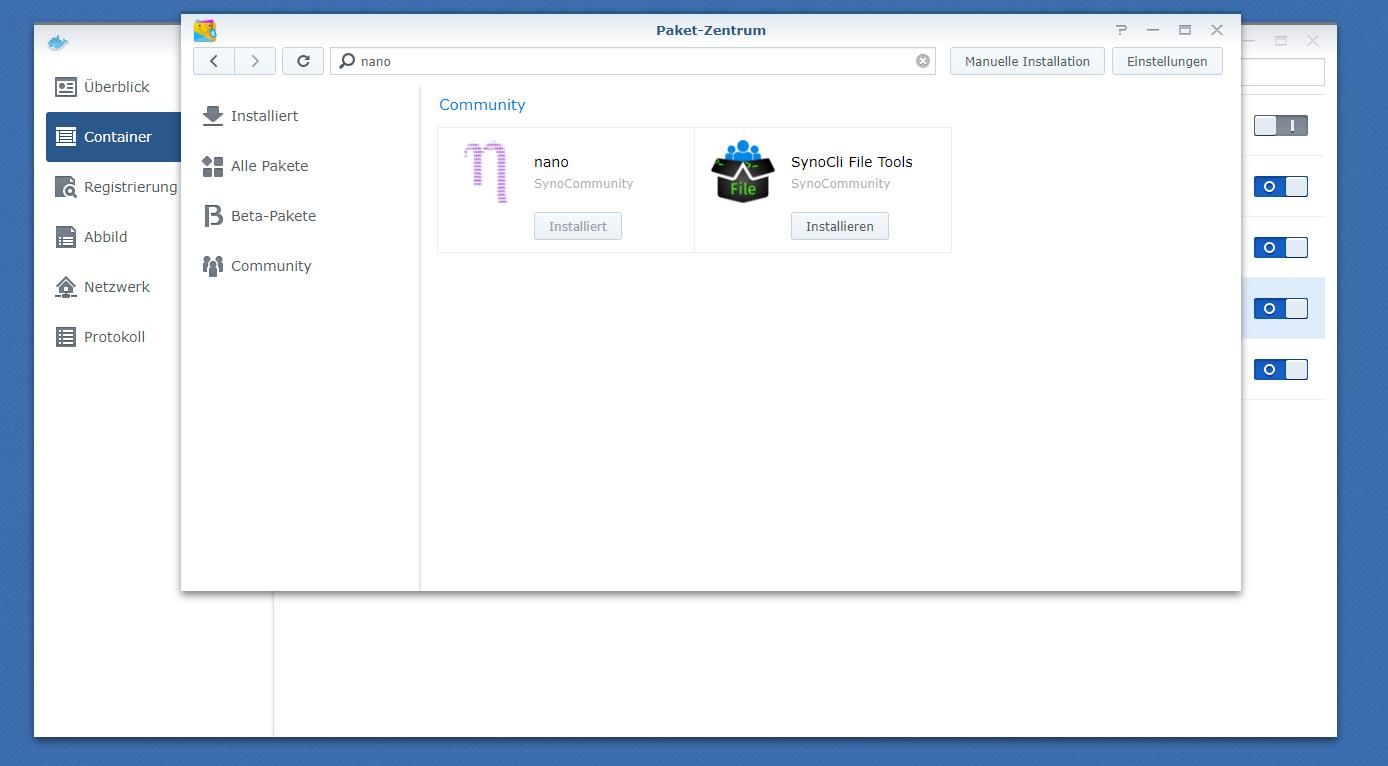Click SynoCommunity under nano
This screenshot has width=1388, height=766.
tap(584, 184)
